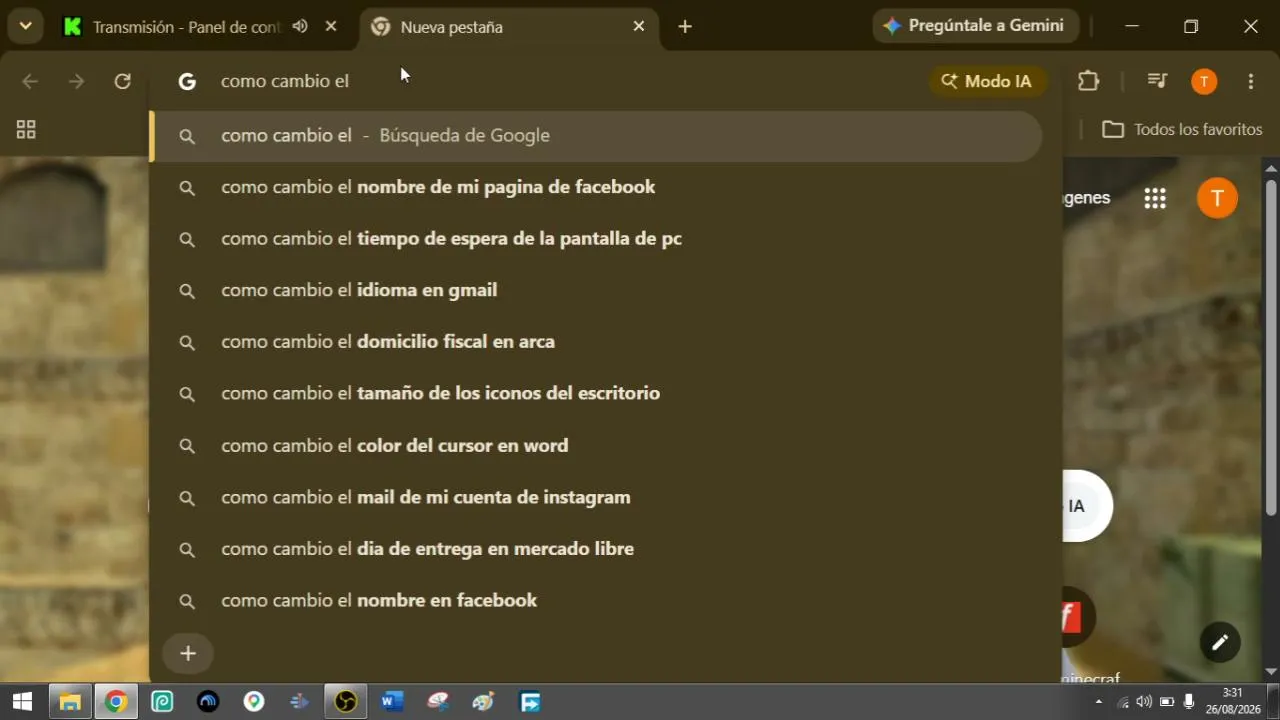Open battery tray icon
This screenshot has width=1280, height=720.
pos(1167,702)
